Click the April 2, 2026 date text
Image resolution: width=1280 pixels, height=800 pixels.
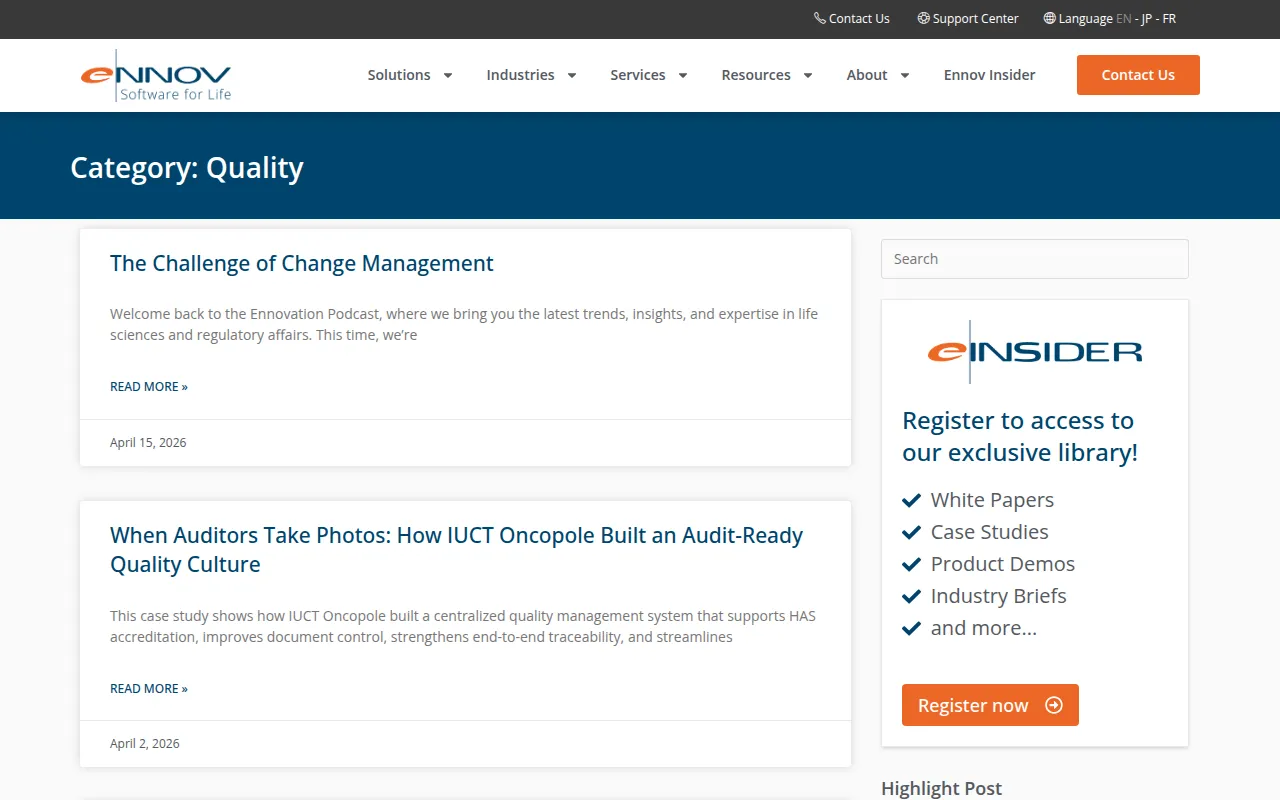[x=145, y=743]
